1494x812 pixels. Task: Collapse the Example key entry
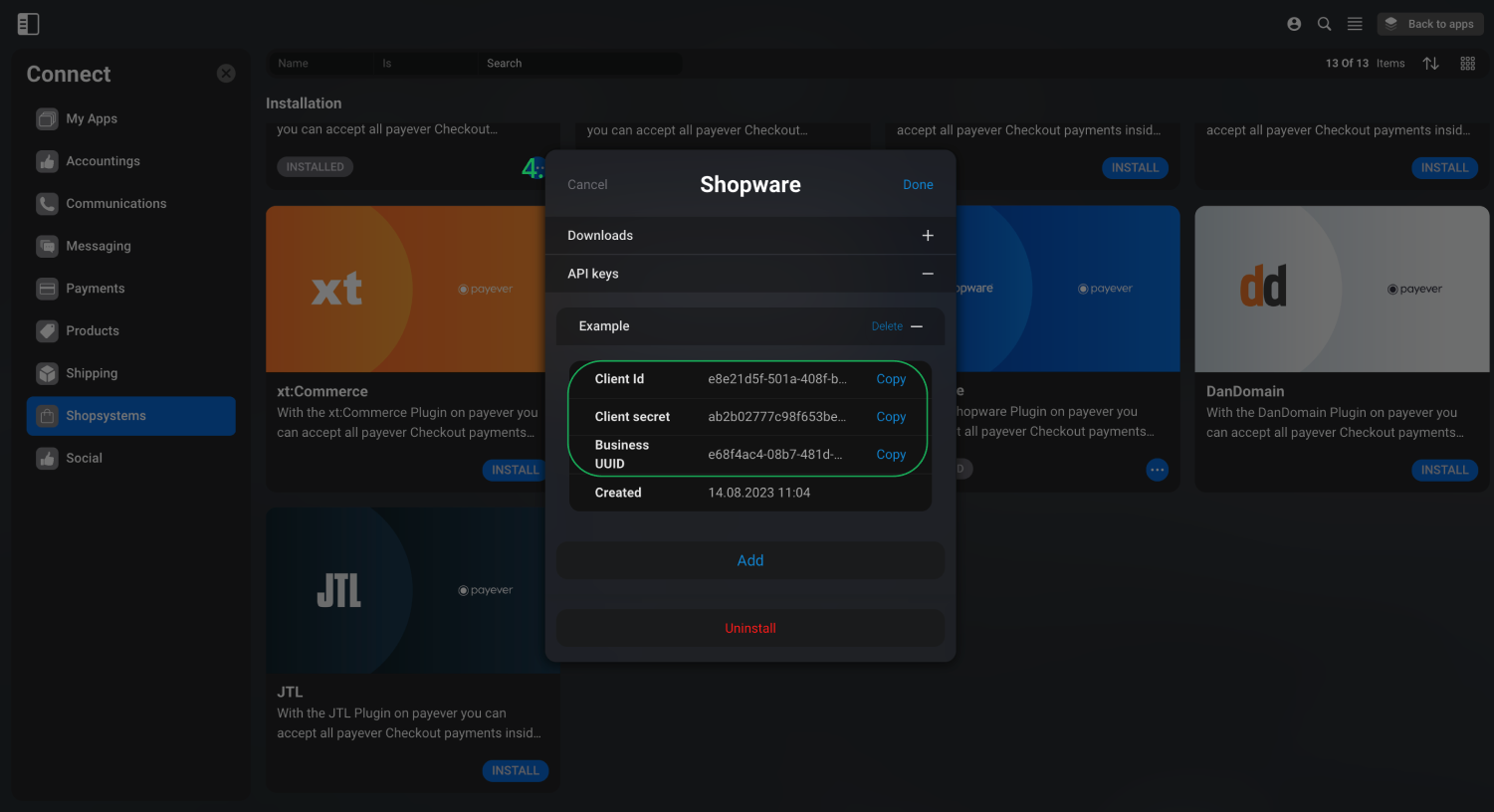[917, 326]
